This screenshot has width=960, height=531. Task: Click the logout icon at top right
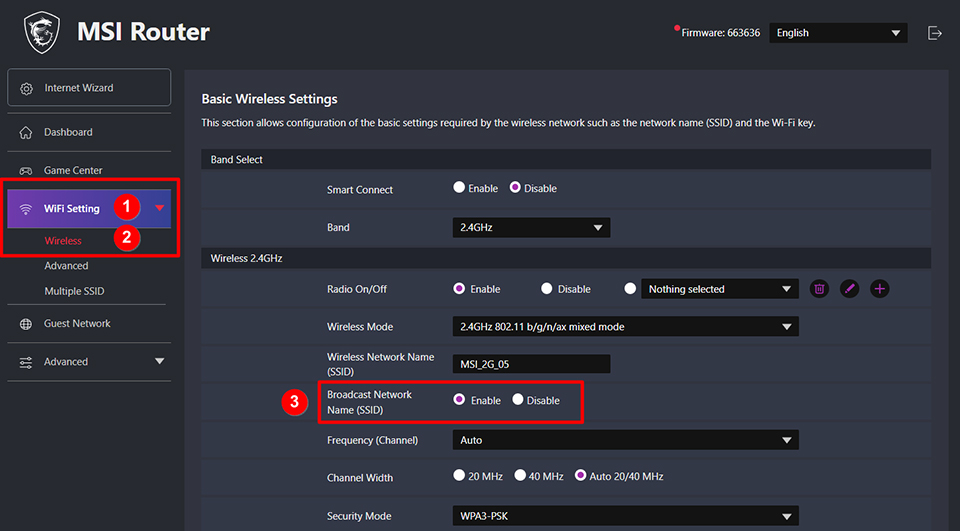934,33
